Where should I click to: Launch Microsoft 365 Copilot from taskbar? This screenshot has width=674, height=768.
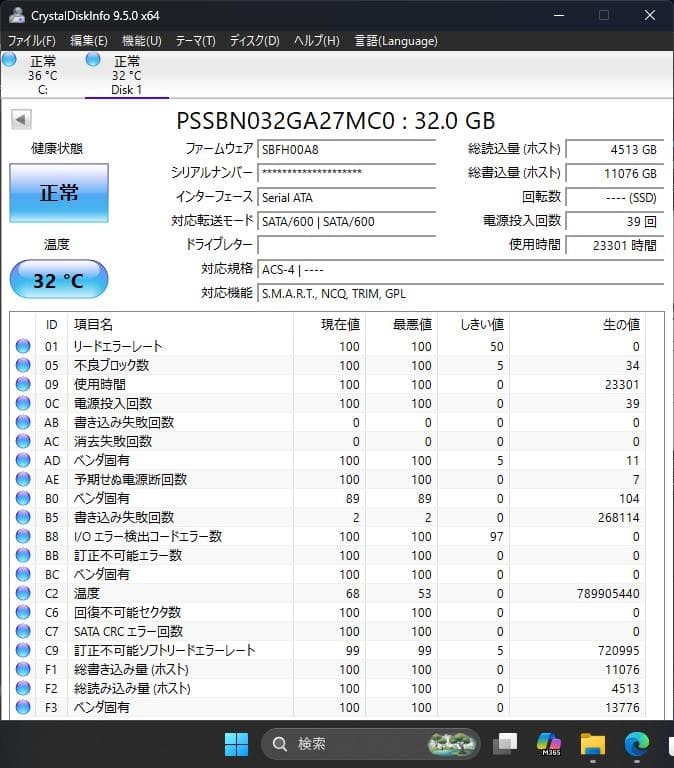549,744
